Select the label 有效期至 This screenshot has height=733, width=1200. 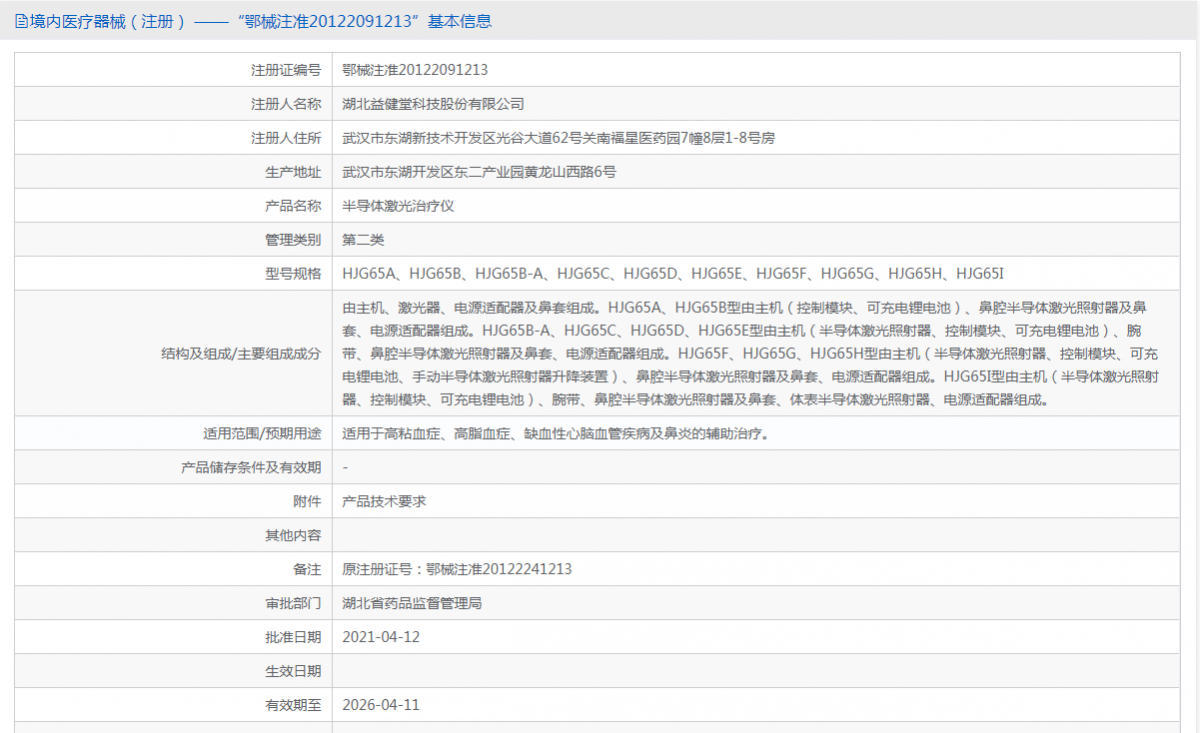click(x=292, y=705)
